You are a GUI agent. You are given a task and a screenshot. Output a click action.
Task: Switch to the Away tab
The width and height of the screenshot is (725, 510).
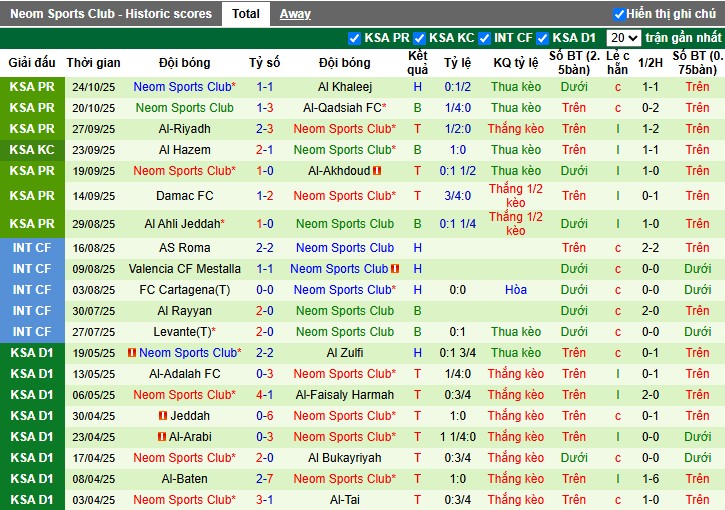[294, 14]
